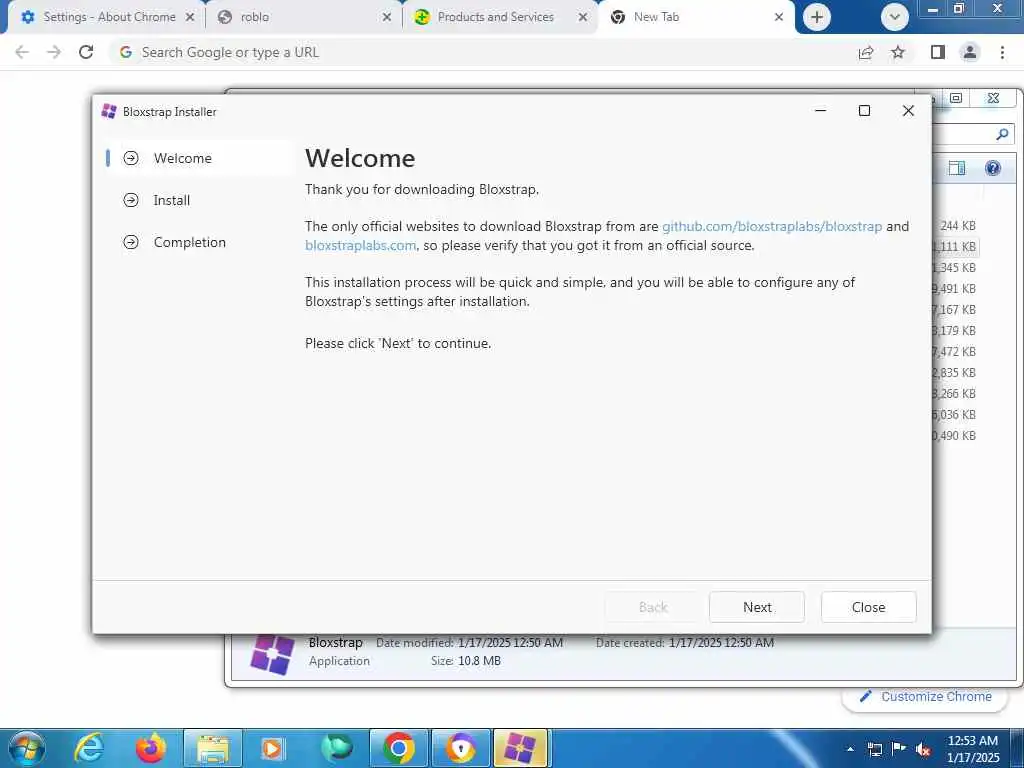Toggle Explorer preview pane icon
Screen dimensions: 1024x768
957,168
